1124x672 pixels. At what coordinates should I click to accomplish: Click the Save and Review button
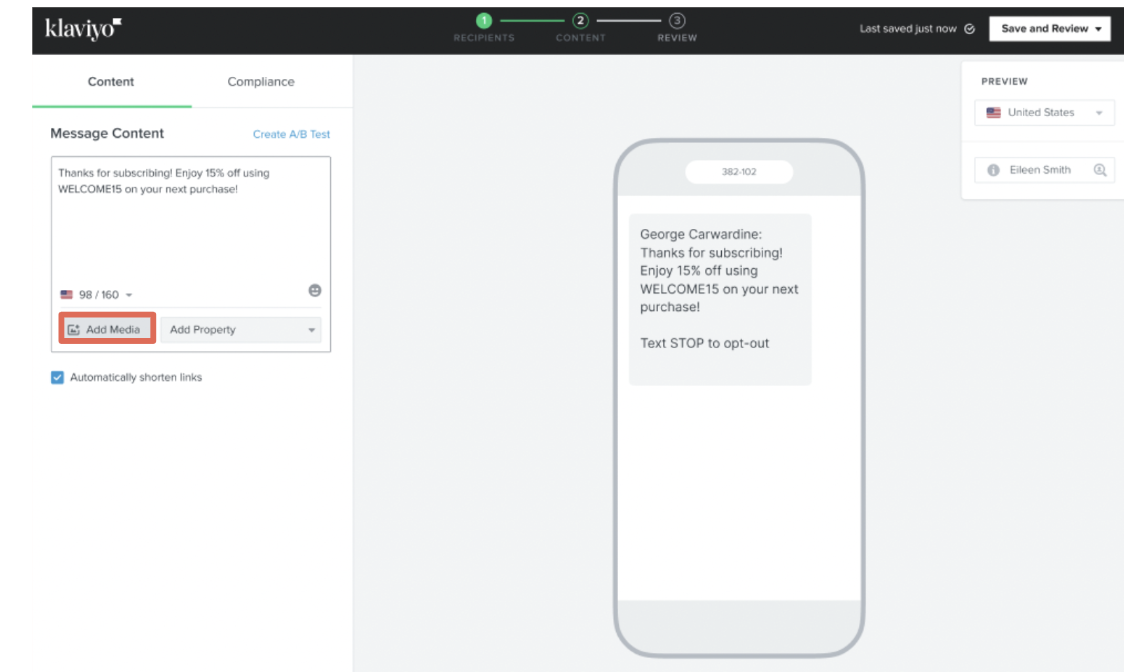(x=1049, y=28)
